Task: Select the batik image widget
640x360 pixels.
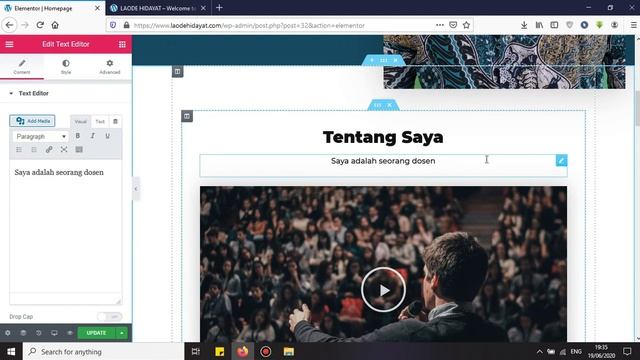Action: (x=504, y=62)
